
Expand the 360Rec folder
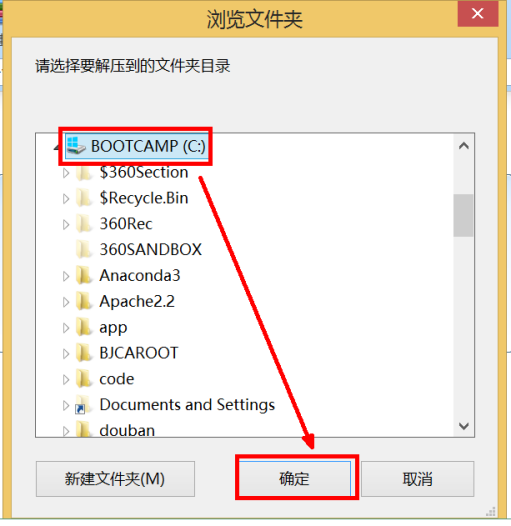tap(66, 224)
